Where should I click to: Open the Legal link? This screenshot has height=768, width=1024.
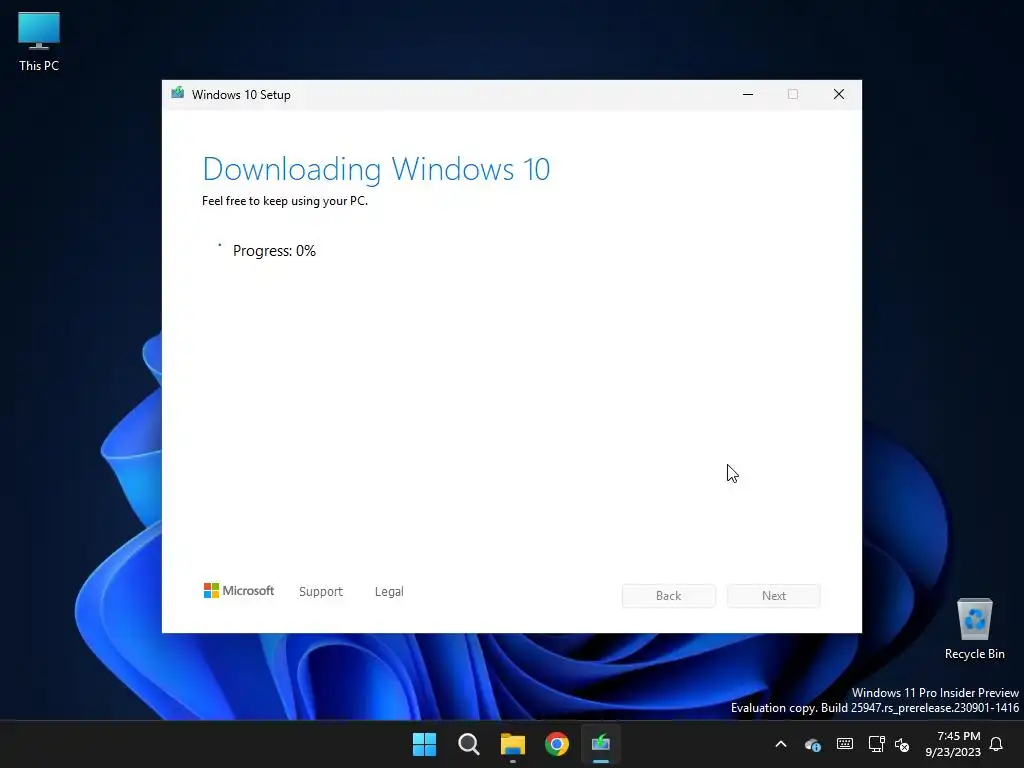(x=389, y=592)
